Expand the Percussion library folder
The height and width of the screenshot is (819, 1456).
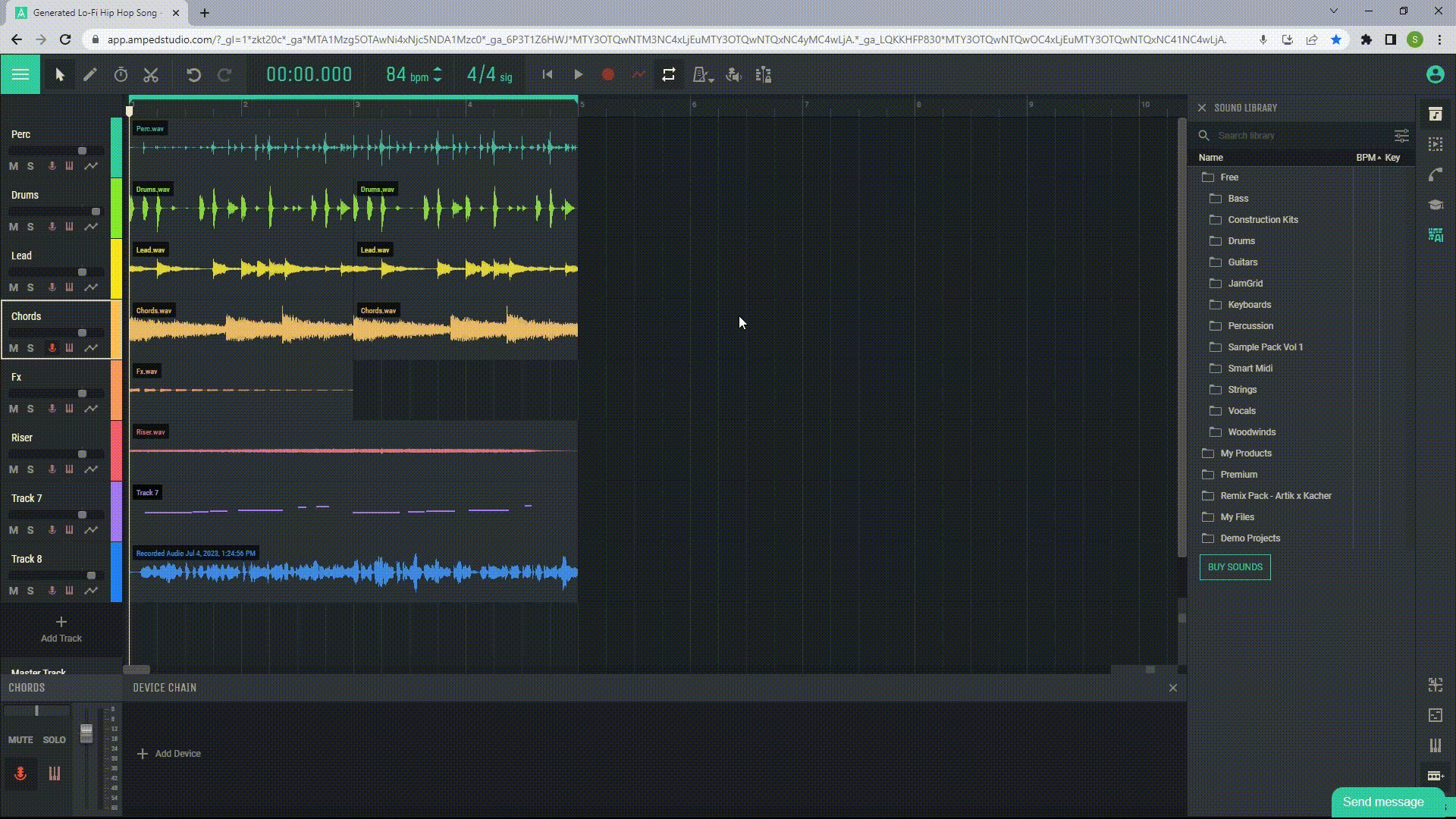point(1250,325)
